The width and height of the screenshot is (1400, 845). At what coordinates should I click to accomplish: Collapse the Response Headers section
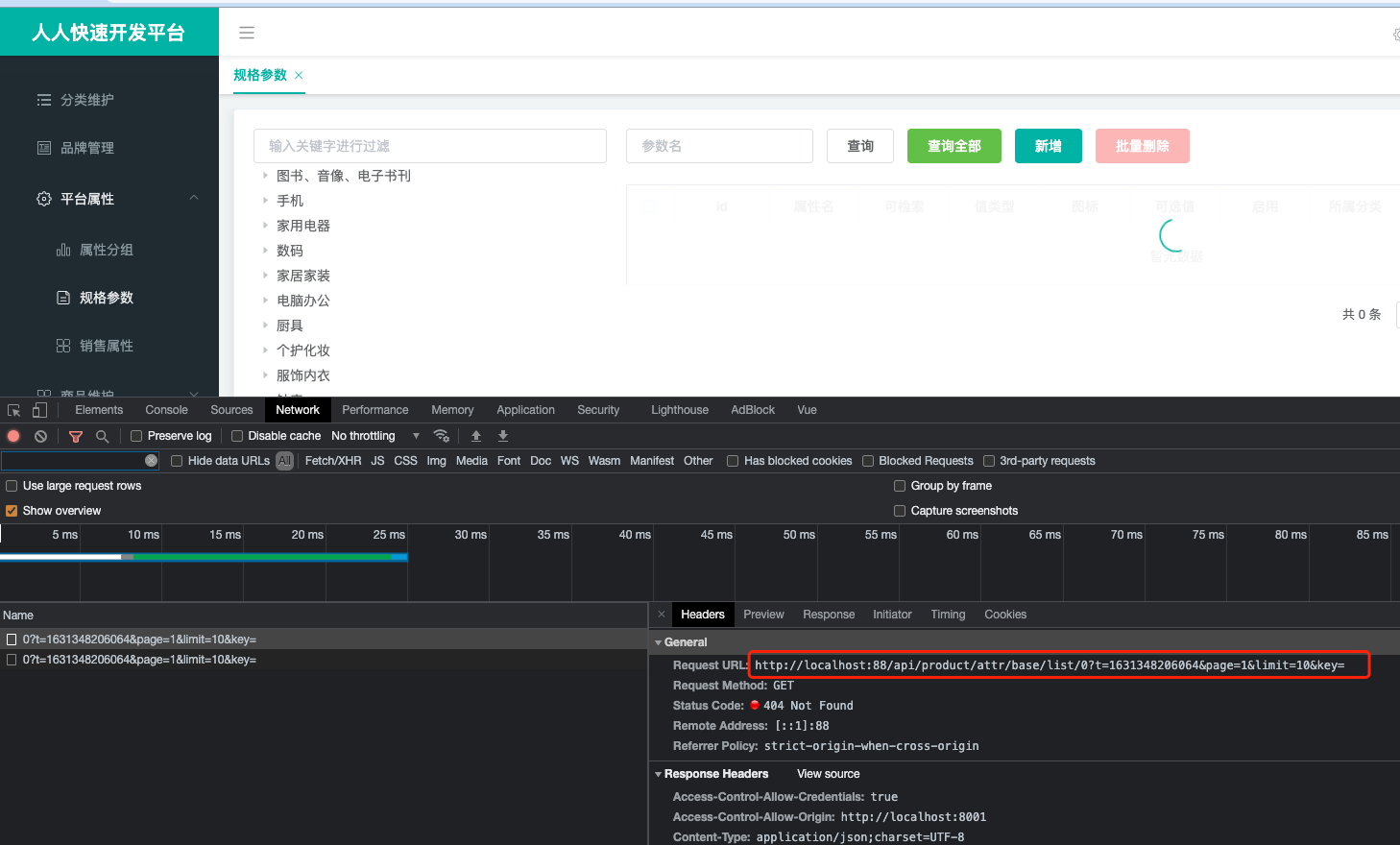click(659, 774)
